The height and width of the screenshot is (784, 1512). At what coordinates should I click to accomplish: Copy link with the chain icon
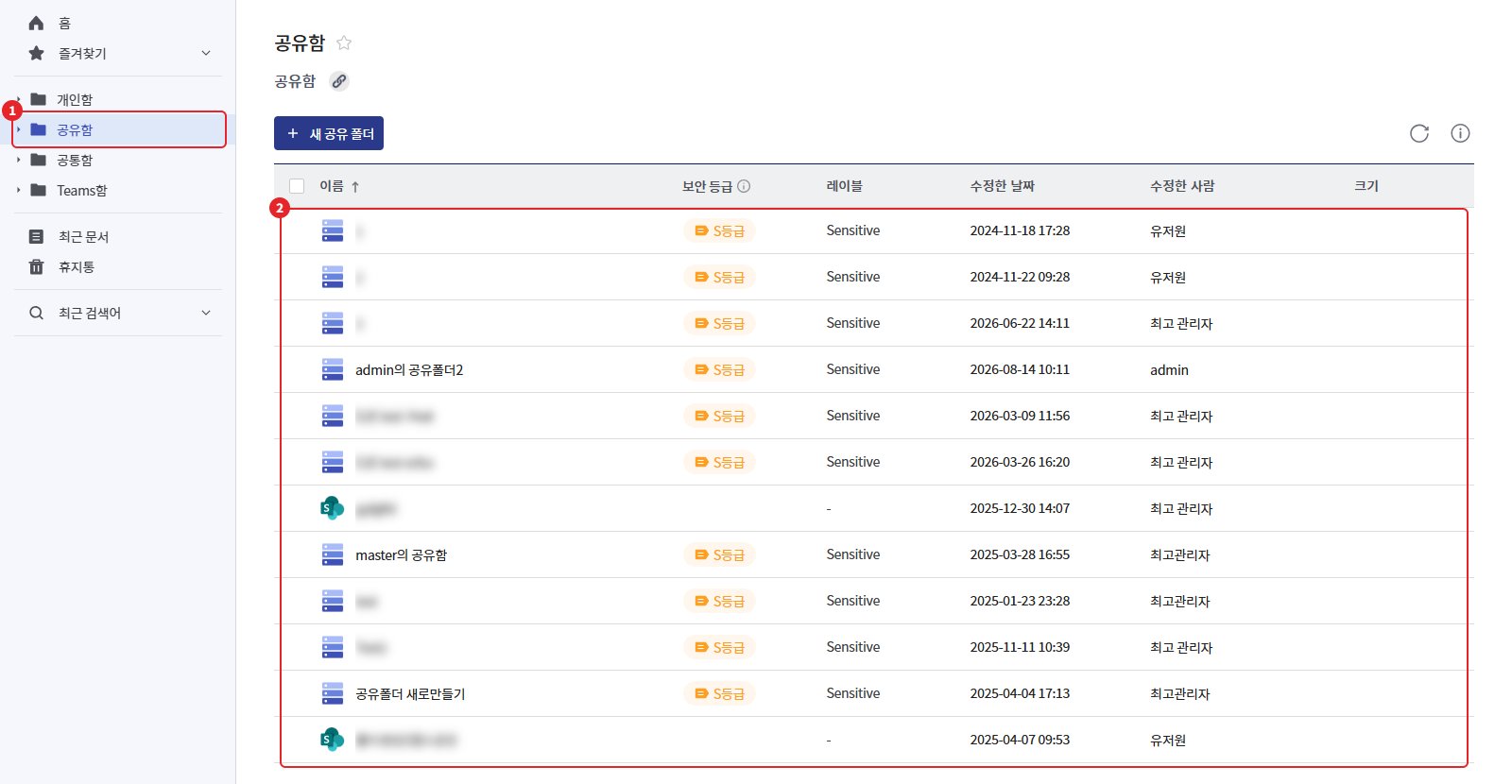coord(339,81)
